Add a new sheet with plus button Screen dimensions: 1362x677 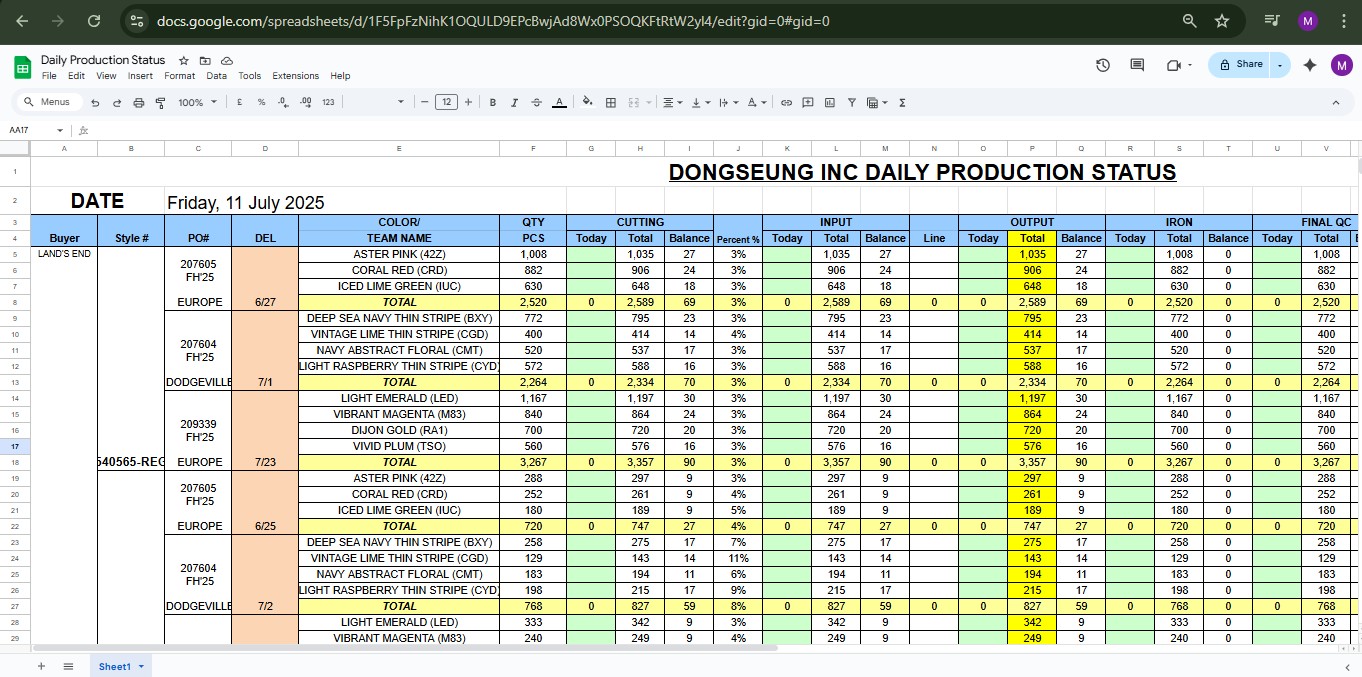click(x=41, y=666)
